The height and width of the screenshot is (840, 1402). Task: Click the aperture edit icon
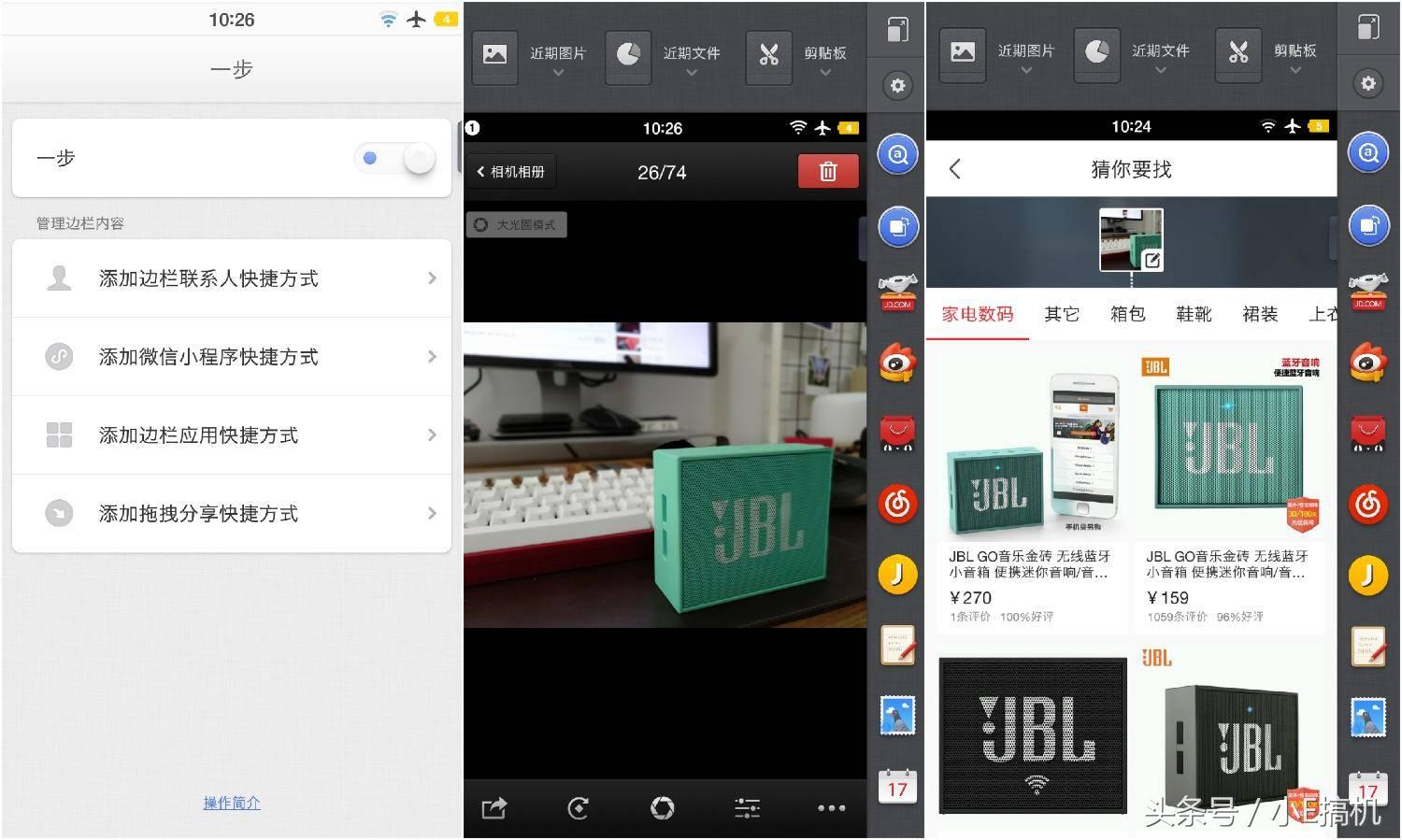(x=662, y=808)
